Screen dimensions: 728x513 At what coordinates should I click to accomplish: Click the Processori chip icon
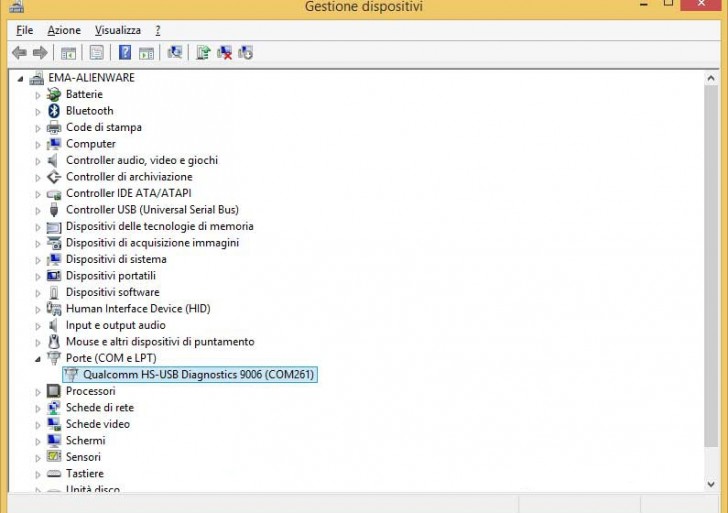[54, 391]
